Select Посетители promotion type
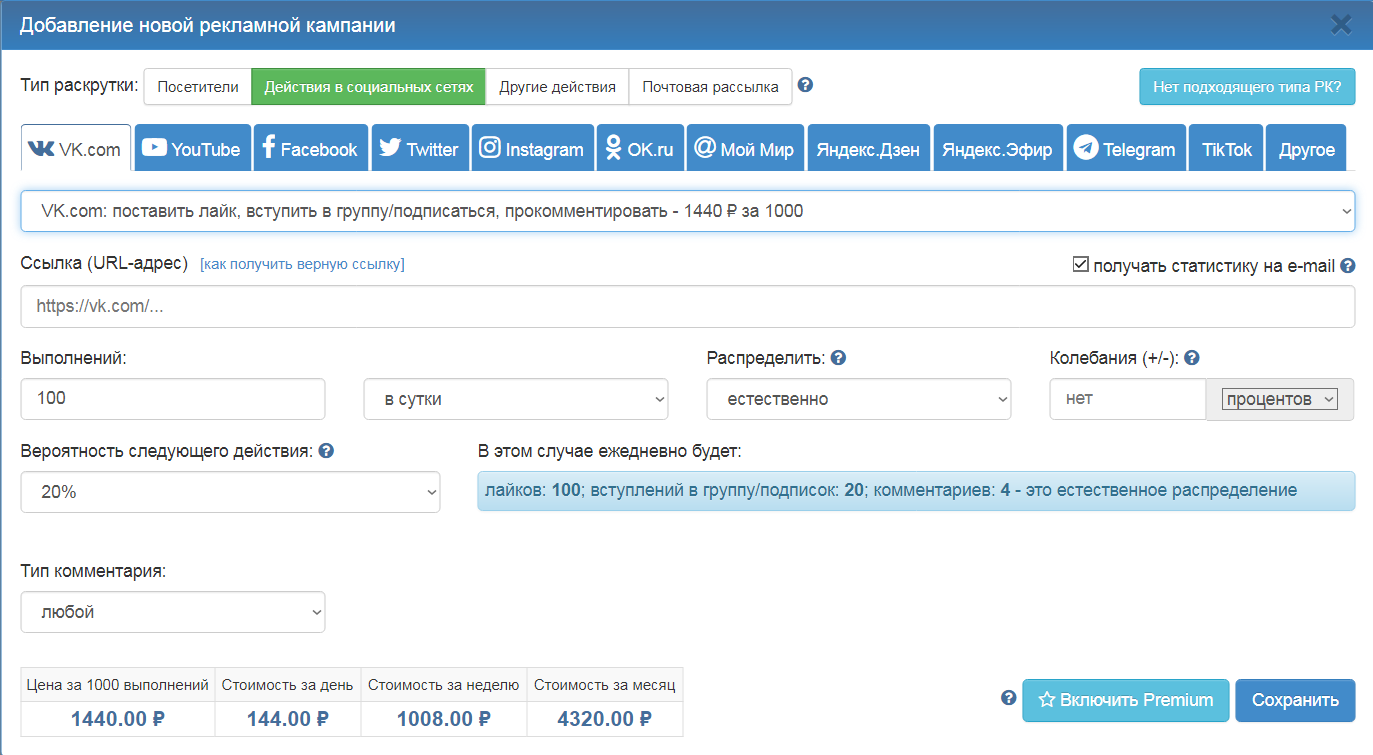 point(198,87)
